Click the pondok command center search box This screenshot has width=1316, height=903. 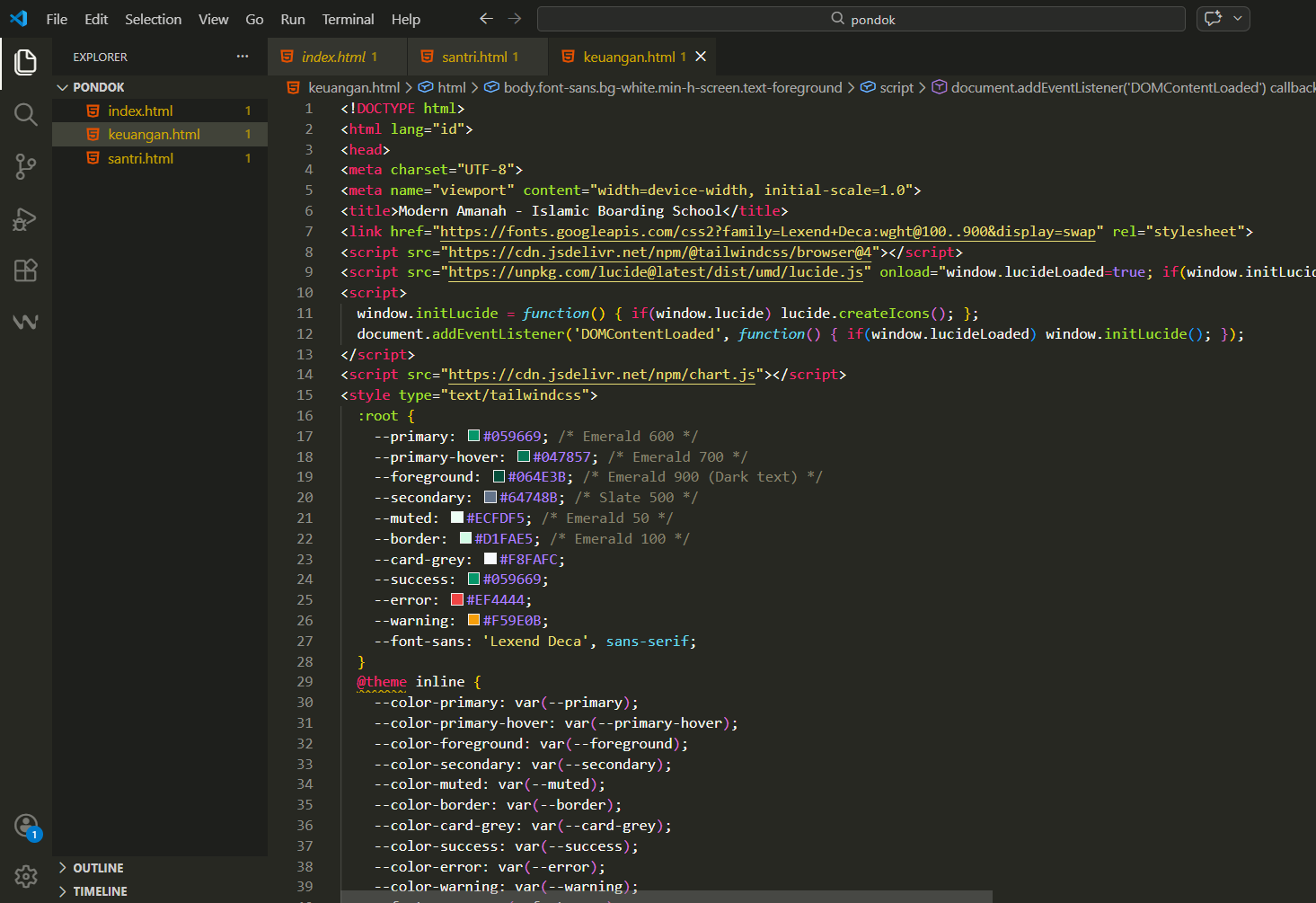[861, 19]
